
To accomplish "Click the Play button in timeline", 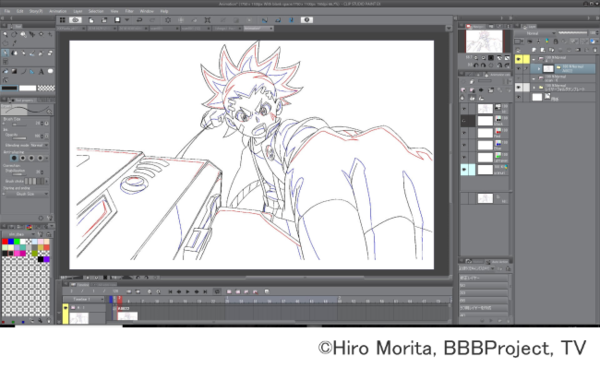I will pyautogui.click(x=188, y=291).
